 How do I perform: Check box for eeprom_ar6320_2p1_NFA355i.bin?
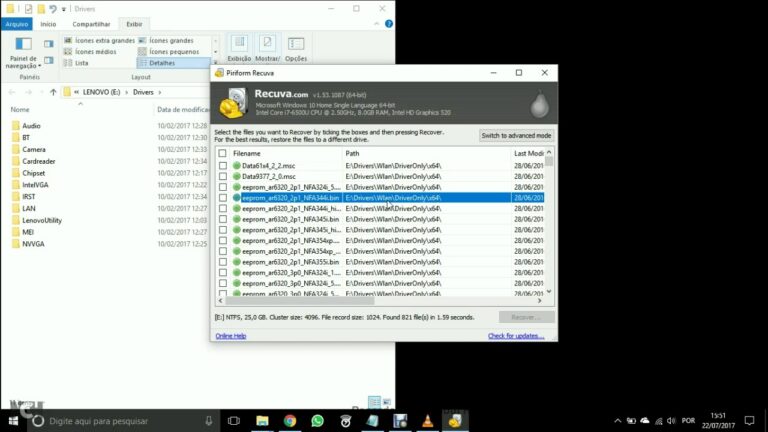click(x=223, y=262)
